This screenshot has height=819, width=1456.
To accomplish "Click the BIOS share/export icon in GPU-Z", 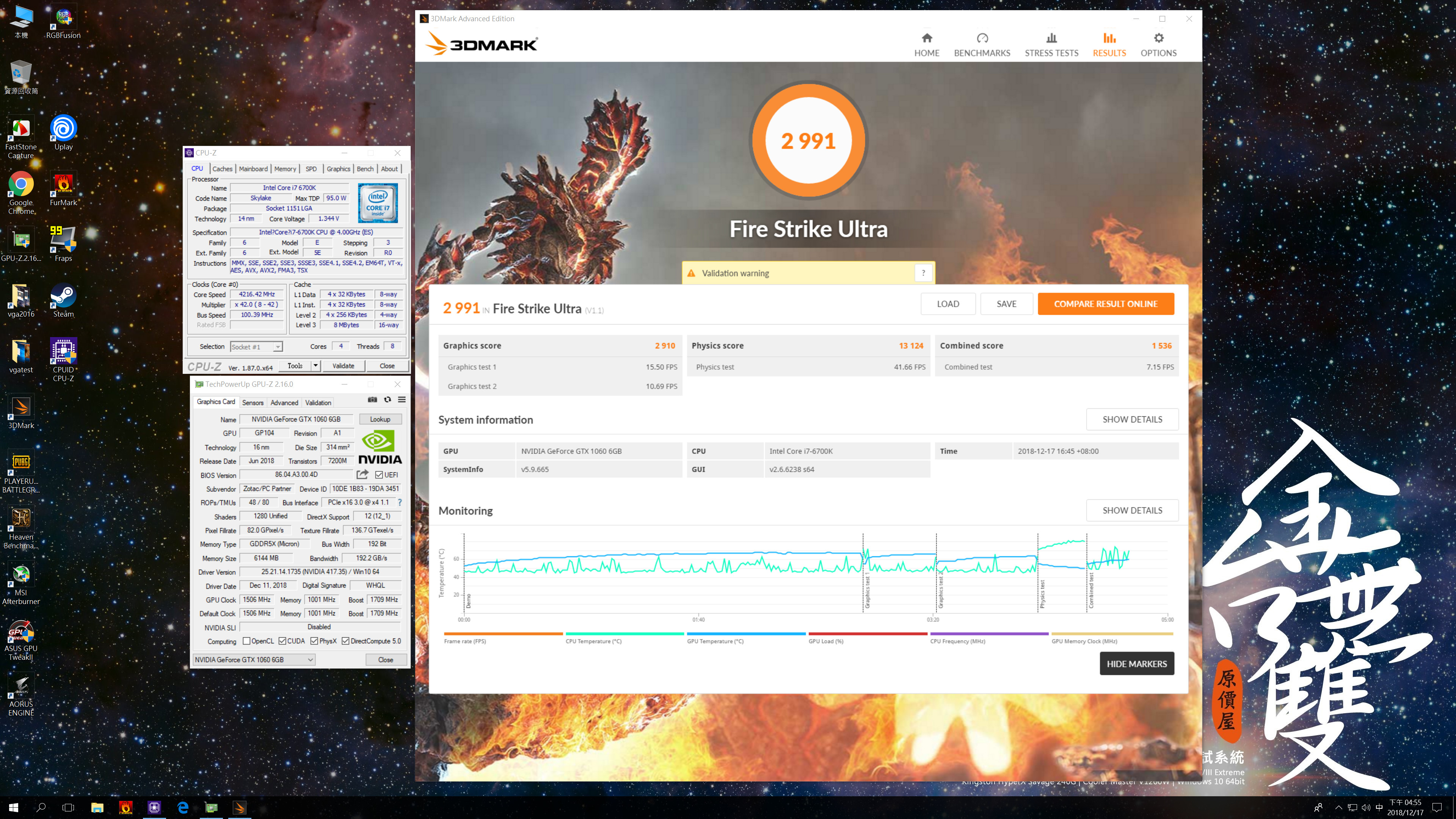I will point(362,475).
